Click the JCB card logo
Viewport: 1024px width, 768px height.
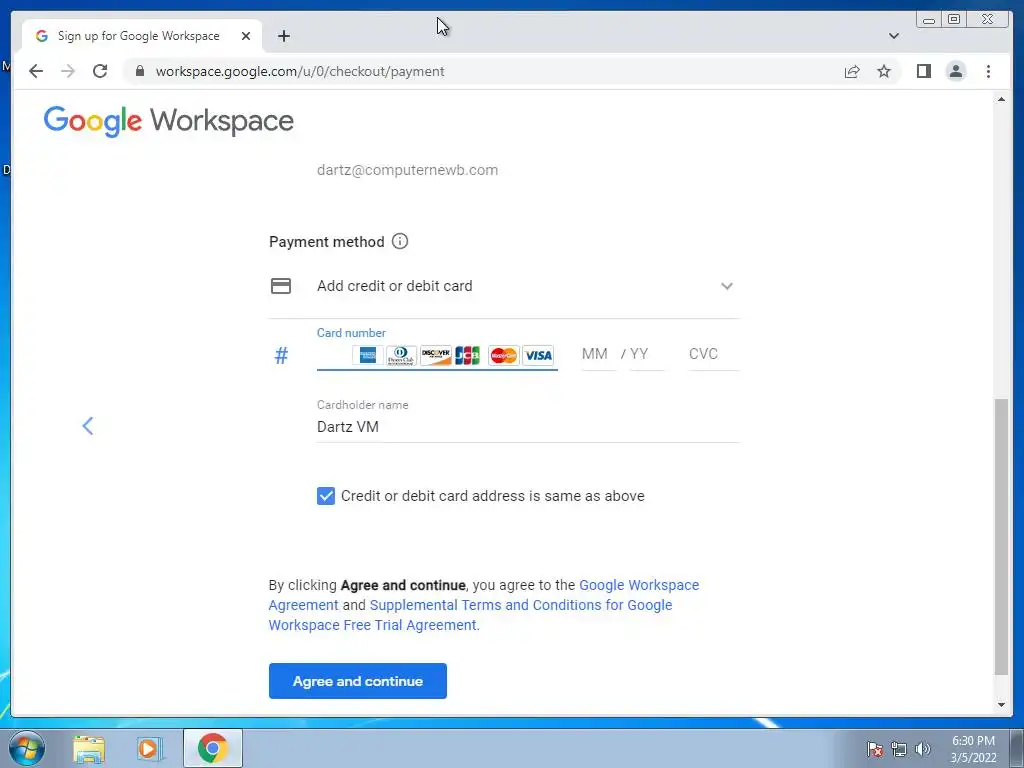click(468, 355)
